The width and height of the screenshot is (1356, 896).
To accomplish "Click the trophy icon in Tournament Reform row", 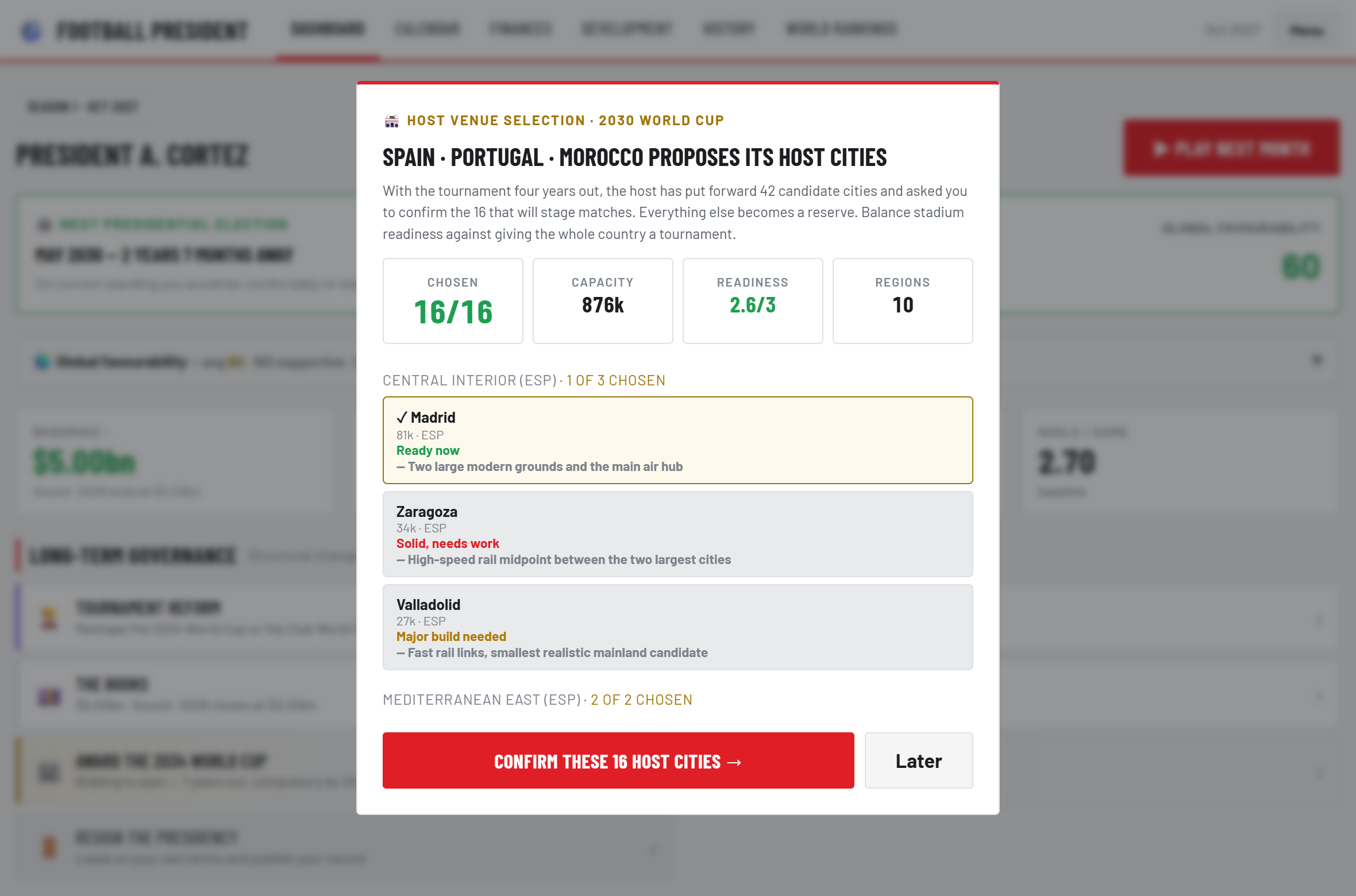I will (x=49, y=618).
